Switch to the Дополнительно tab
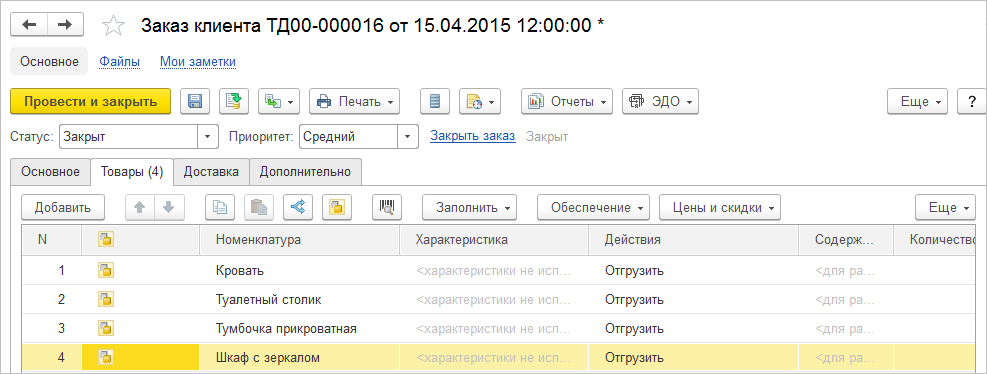 coord(305,172)
